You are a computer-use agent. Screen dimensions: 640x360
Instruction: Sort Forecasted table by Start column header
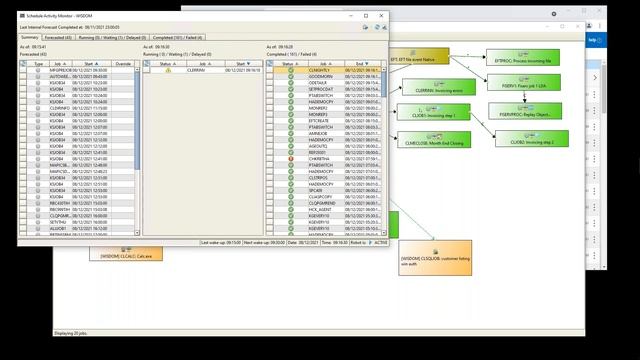[91, 64]
